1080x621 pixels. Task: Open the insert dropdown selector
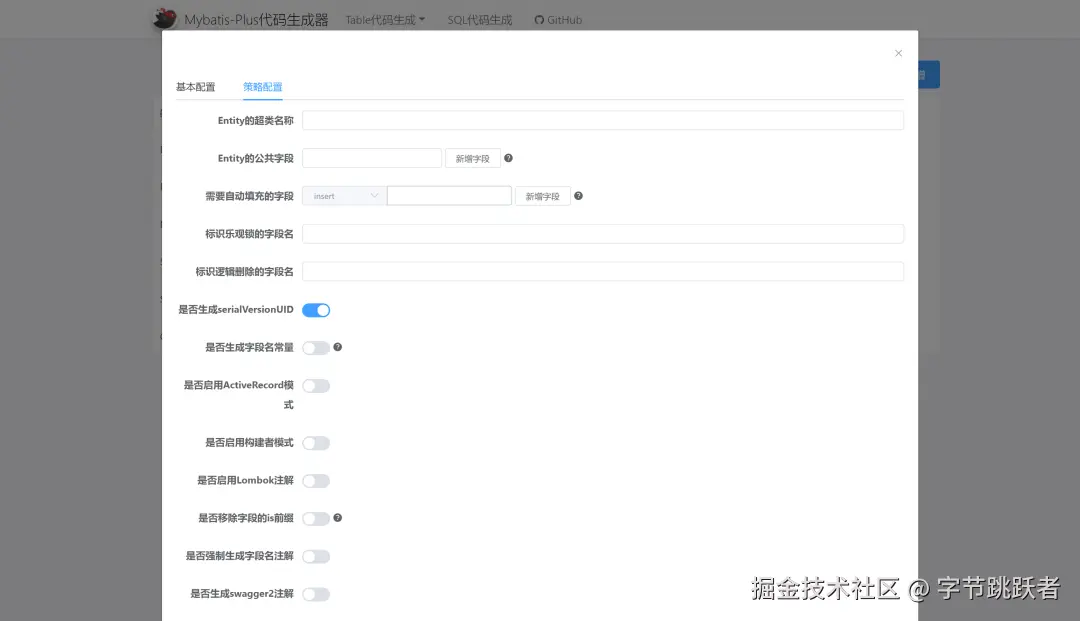click(x=343, y=195)
